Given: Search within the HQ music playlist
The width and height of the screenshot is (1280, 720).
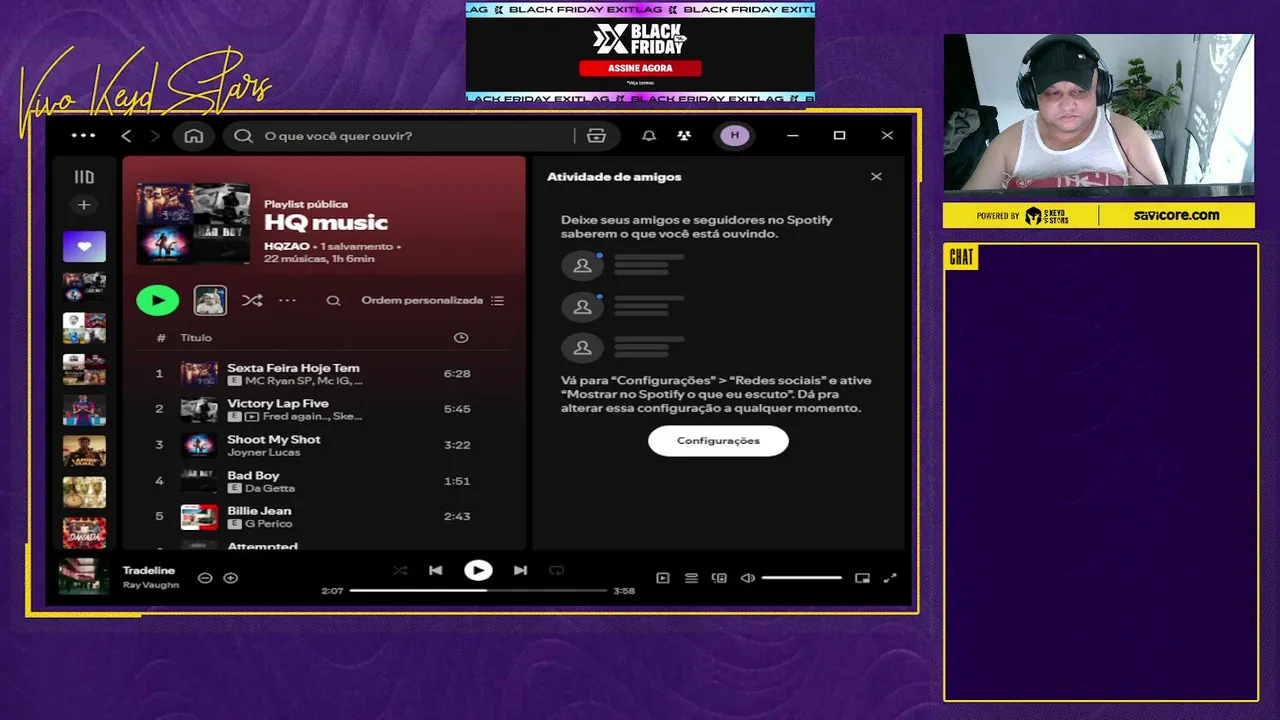Looking at the screenshot, I should 334,300.
